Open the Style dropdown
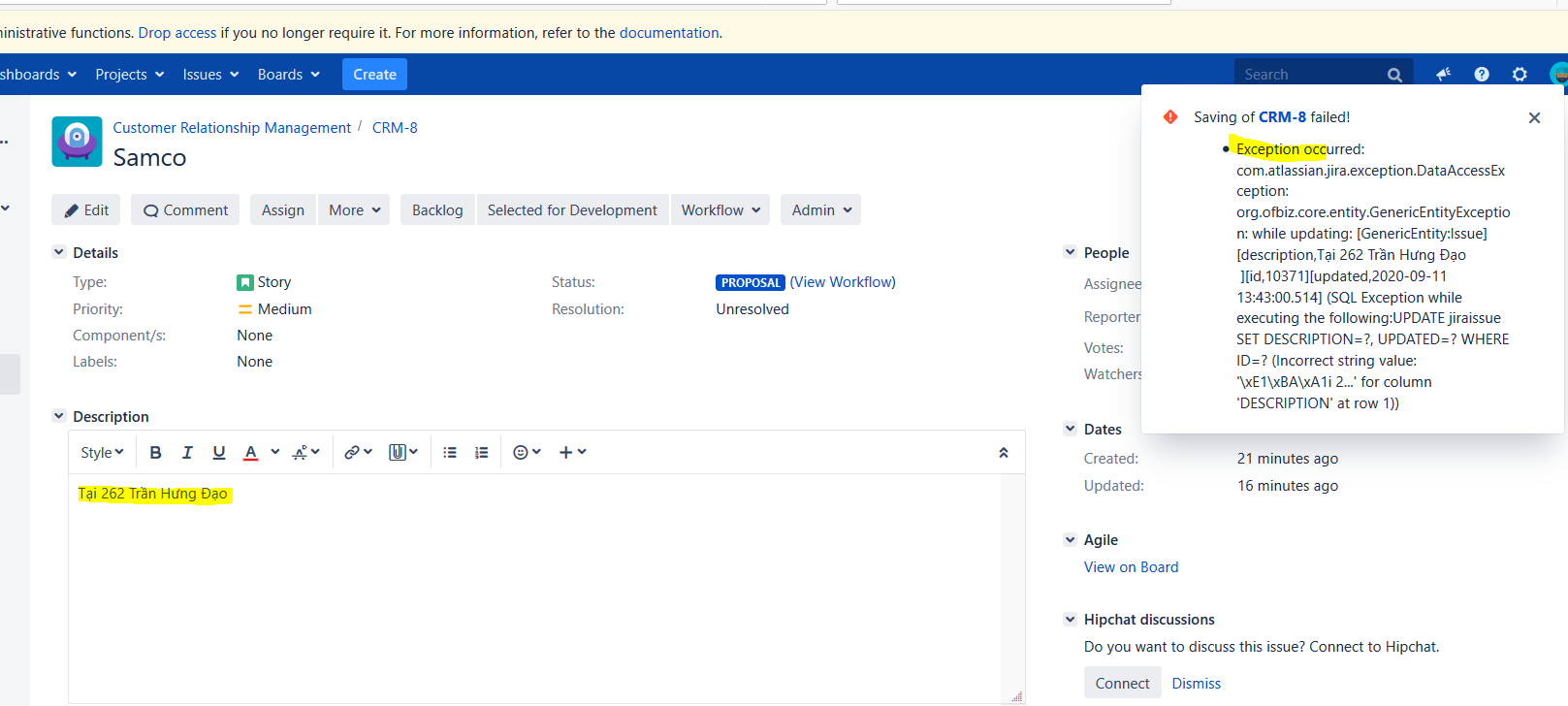The width and height of the screenshot is (1568, 706). [102, 452]
